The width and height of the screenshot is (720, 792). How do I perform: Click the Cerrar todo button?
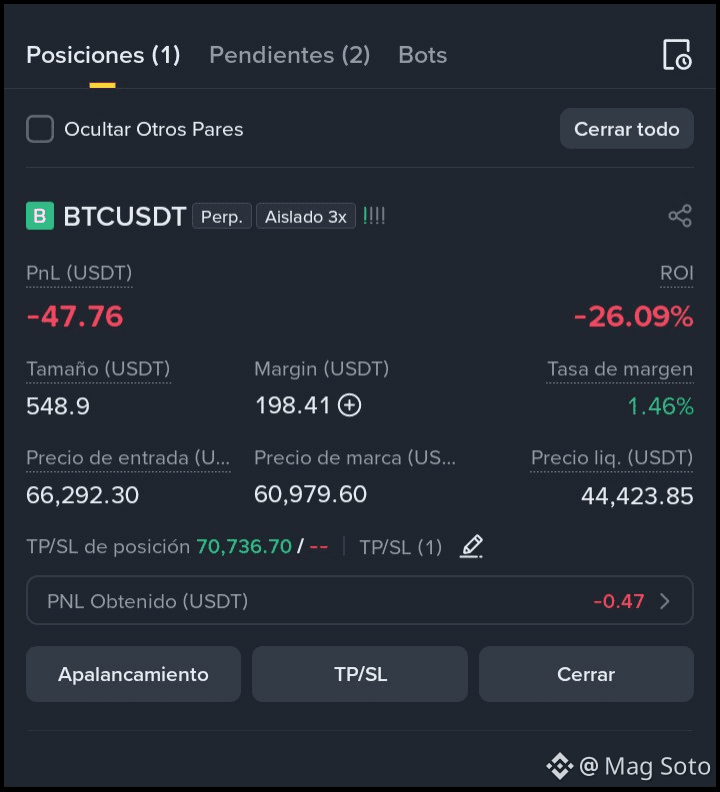pyautogui.click(x=627, y=129)
